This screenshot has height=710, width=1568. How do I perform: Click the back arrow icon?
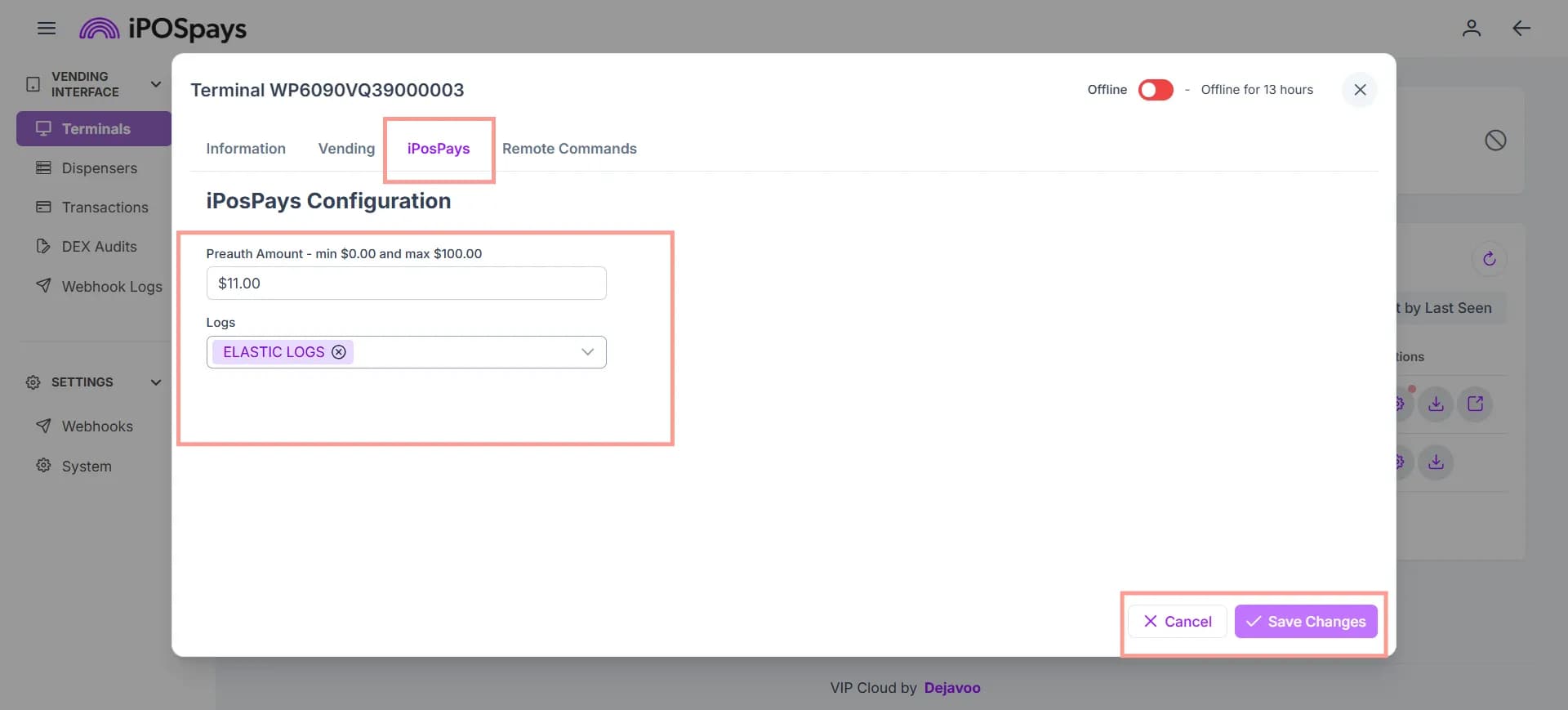1521,29
